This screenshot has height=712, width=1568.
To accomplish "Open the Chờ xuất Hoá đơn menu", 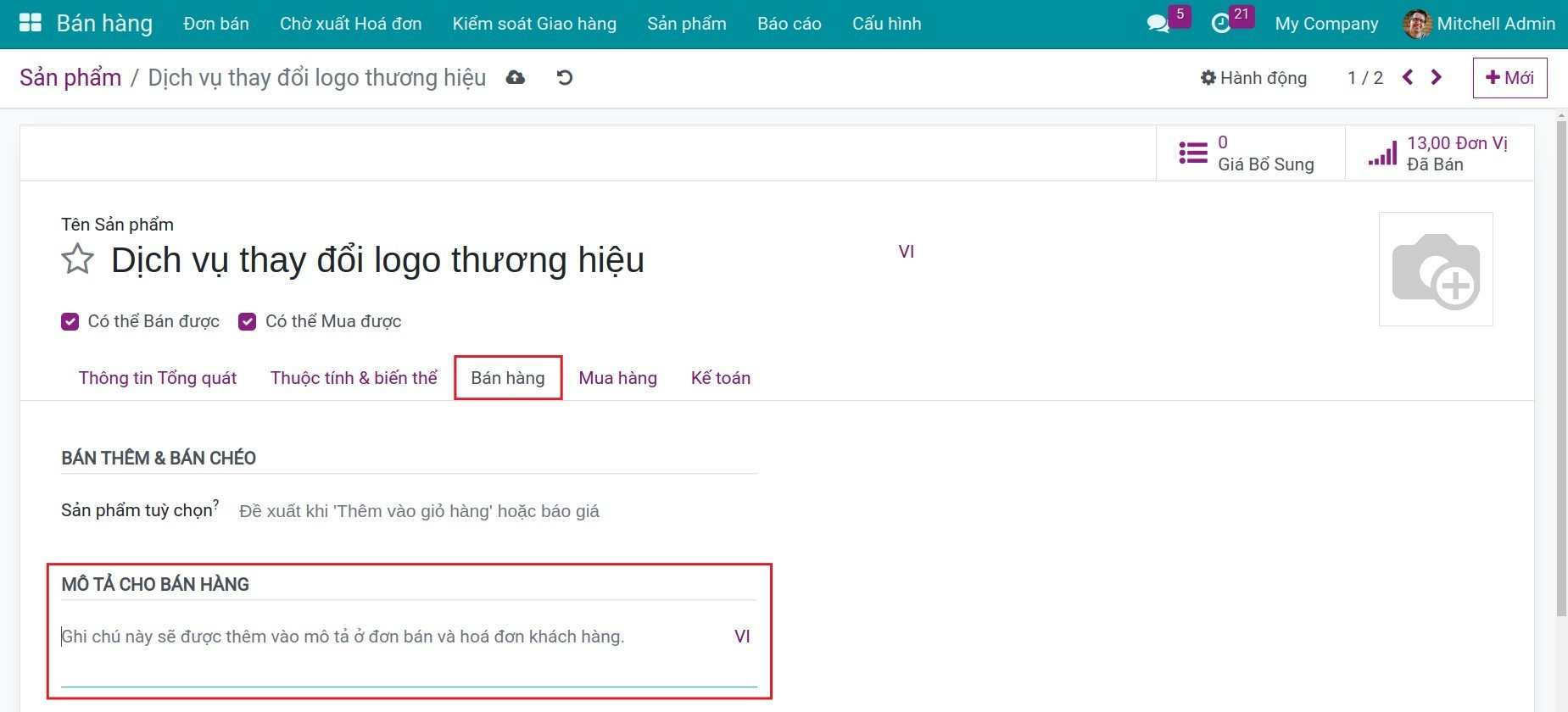I will pos(351,24).
